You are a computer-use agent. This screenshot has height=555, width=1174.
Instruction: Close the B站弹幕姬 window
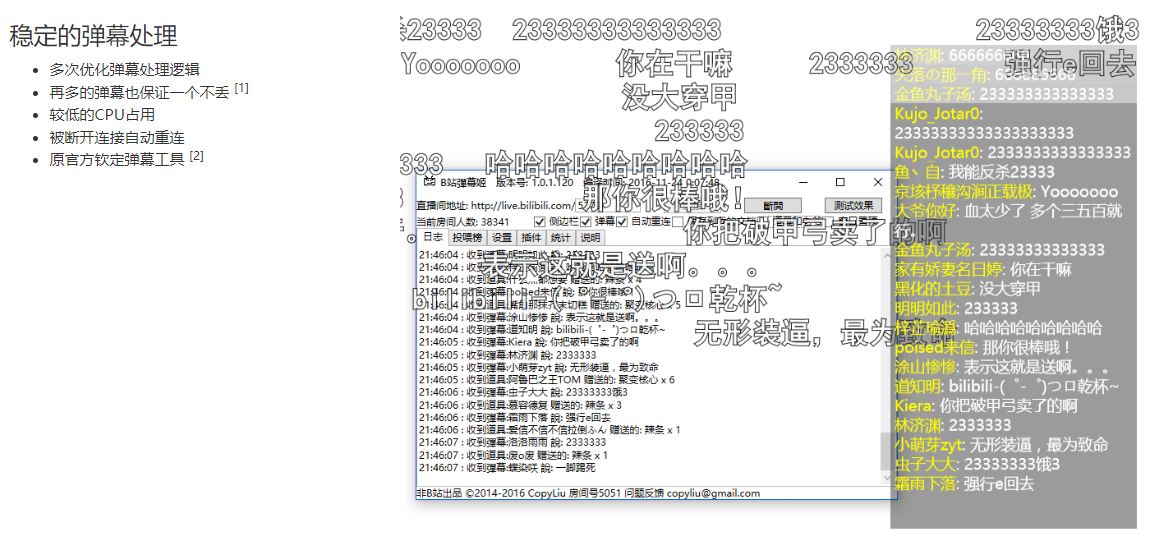coord(878,182)
